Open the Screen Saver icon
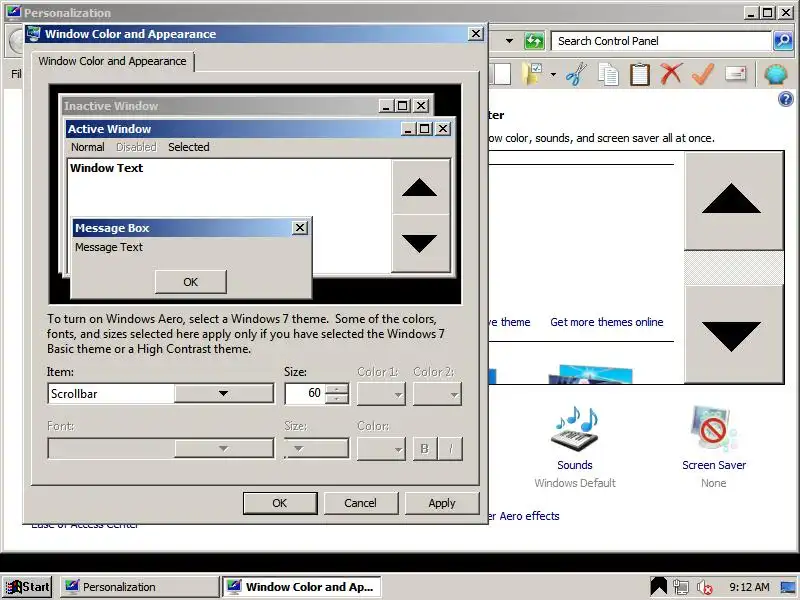 [713, 429]
